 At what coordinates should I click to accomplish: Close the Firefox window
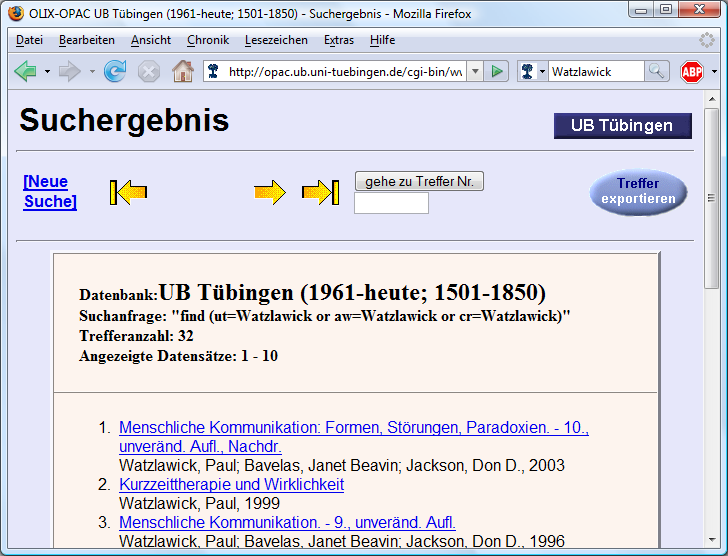click(700, 10)
